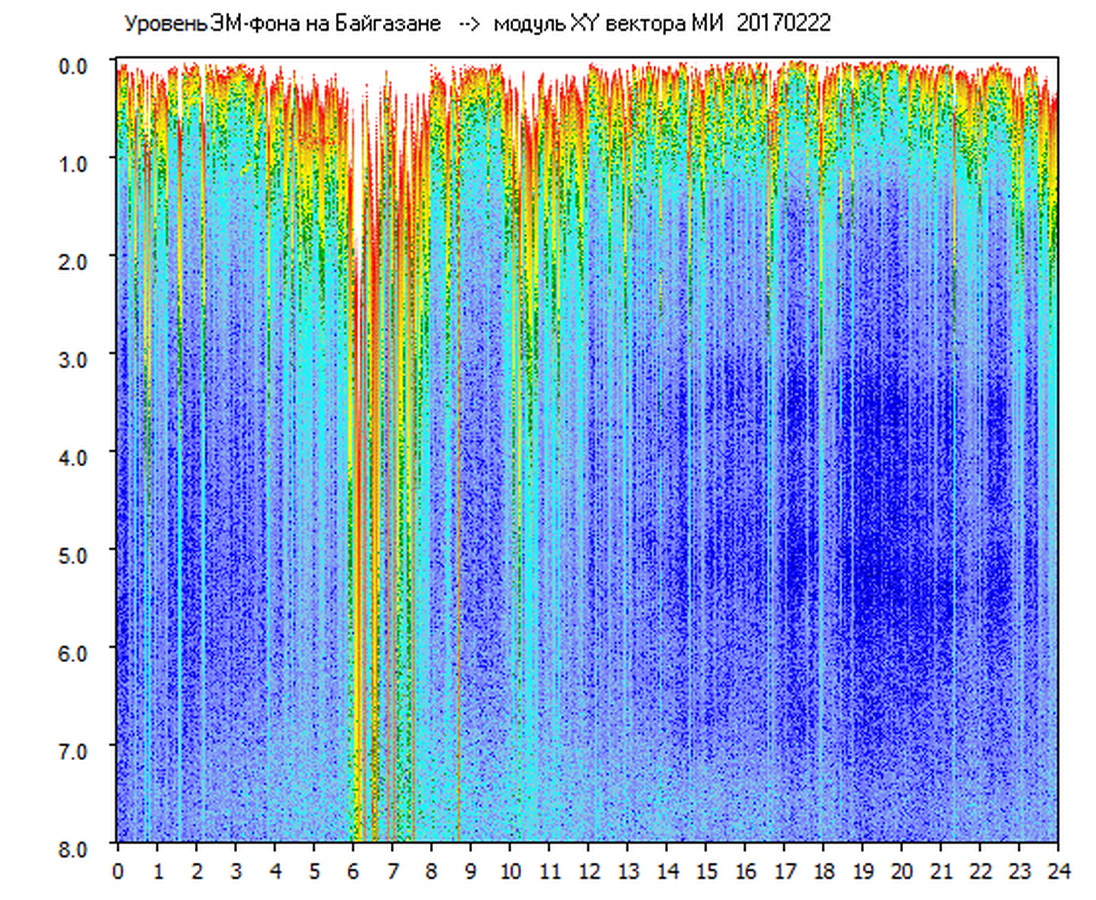The height and width of the screenshot is (900, 1096).
Task: Pick the 7.0 y-axis label
Action: tap(75, 749)
